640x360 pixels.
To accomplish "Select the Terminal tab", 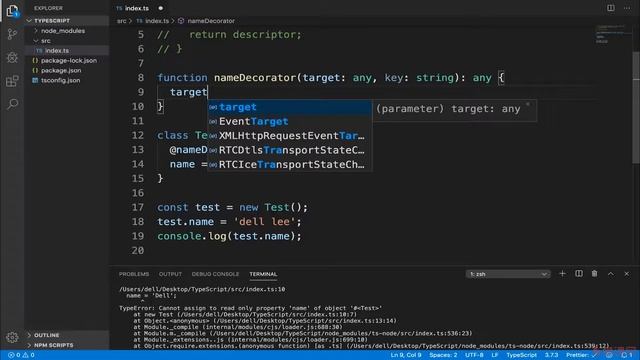I will click(263, 274).
